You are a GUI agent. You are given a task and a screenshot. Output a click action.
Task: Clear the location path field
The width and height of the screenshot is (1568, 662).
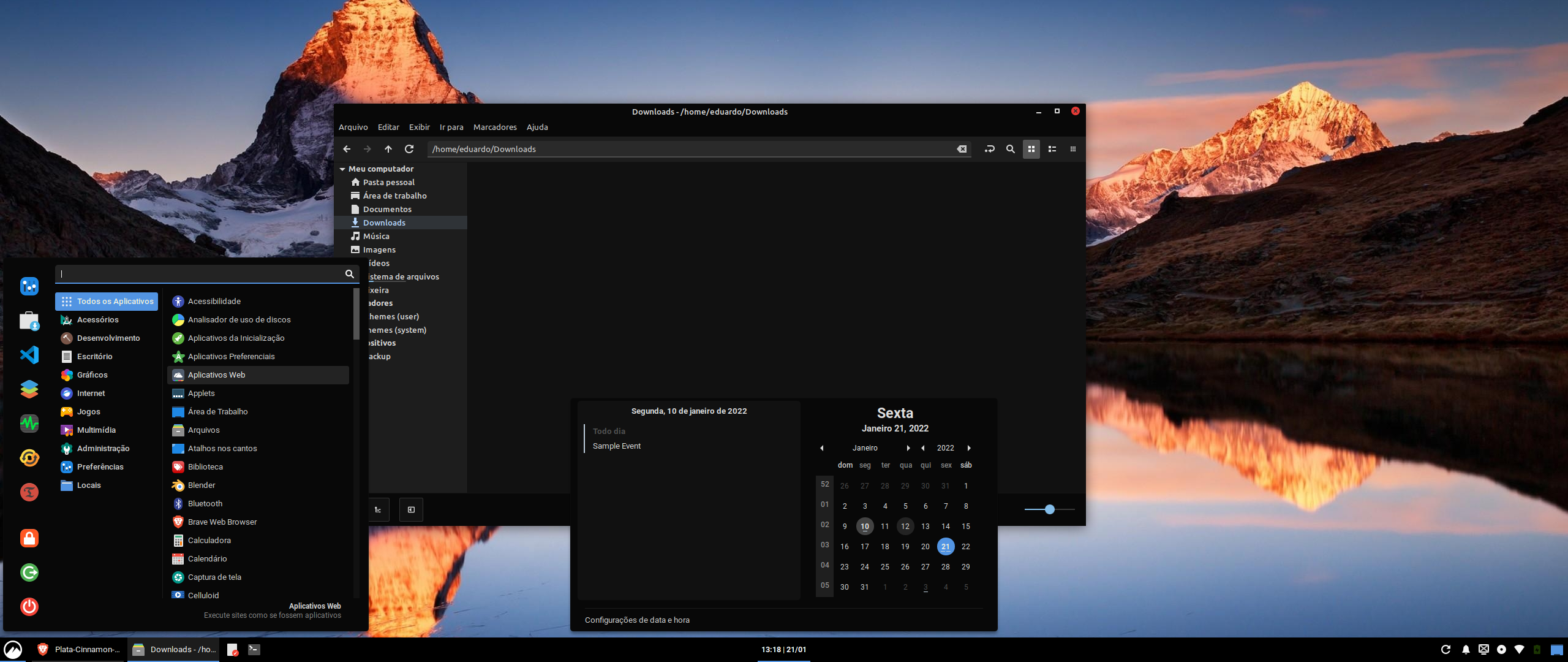coord(962,149)
